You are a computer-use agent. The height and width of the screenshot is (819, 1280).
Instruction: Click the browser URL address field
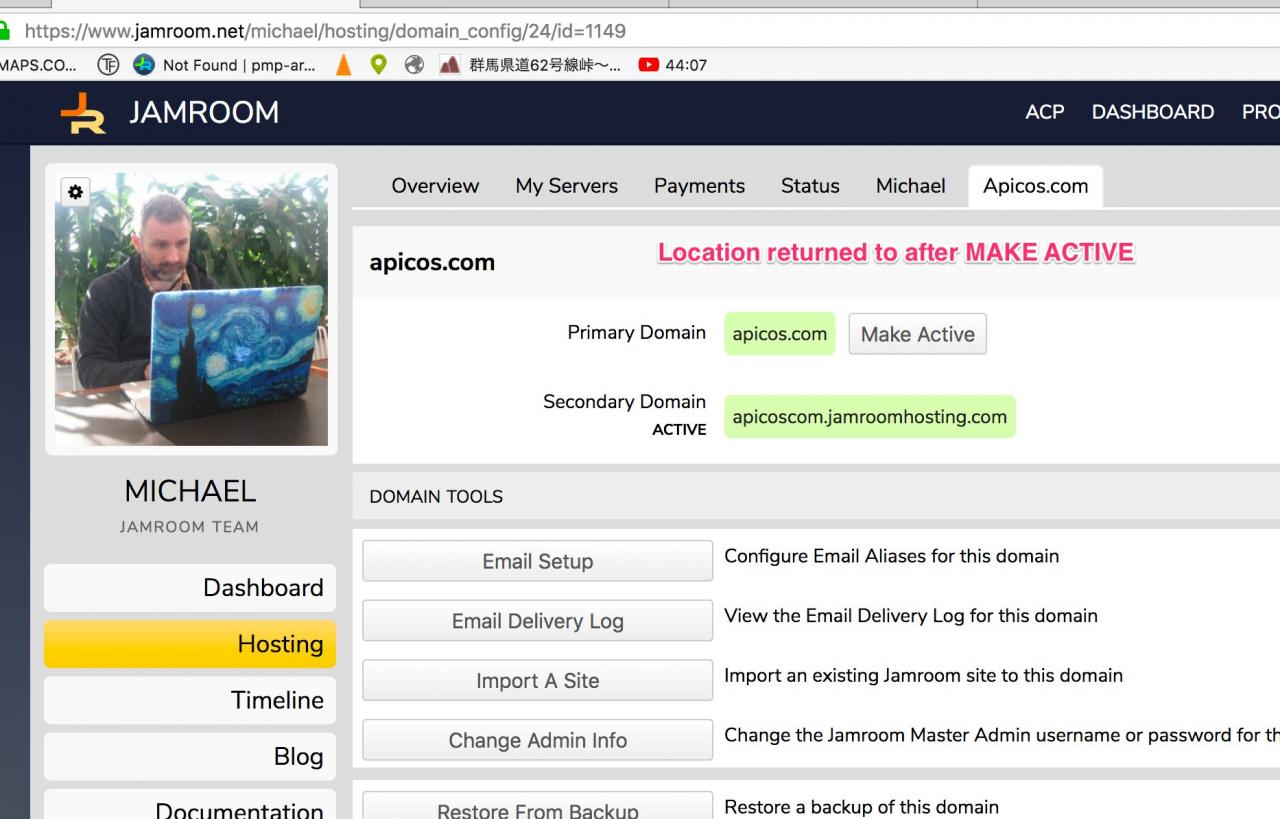click(640, 31)
